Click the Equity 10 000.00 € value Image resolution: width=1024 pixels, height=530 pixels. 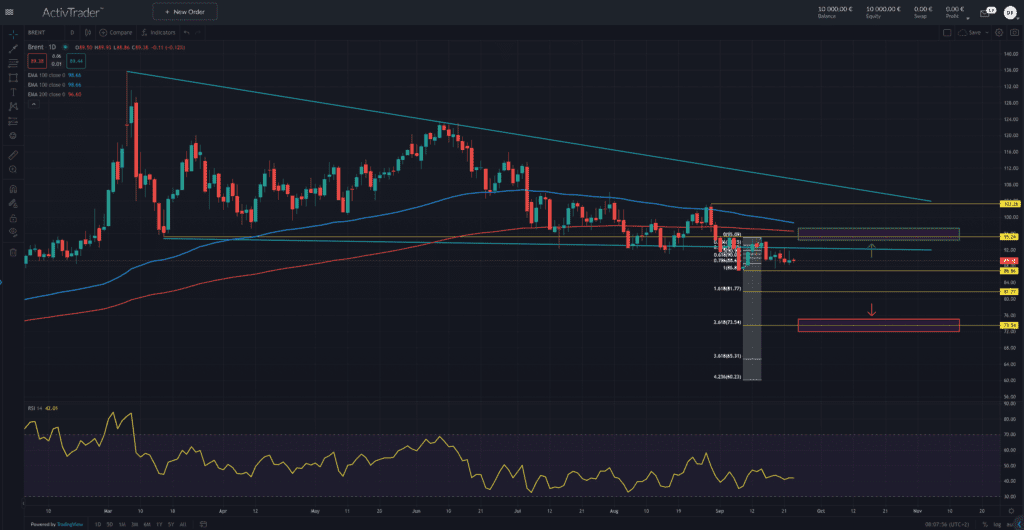point(883,9)
